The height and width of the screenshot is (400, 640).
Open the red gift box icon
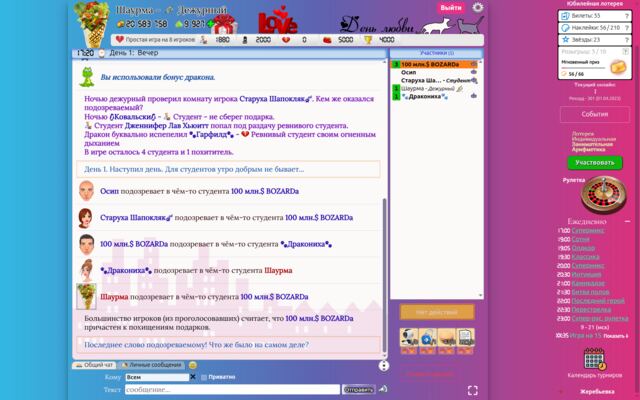pos(224,24)
